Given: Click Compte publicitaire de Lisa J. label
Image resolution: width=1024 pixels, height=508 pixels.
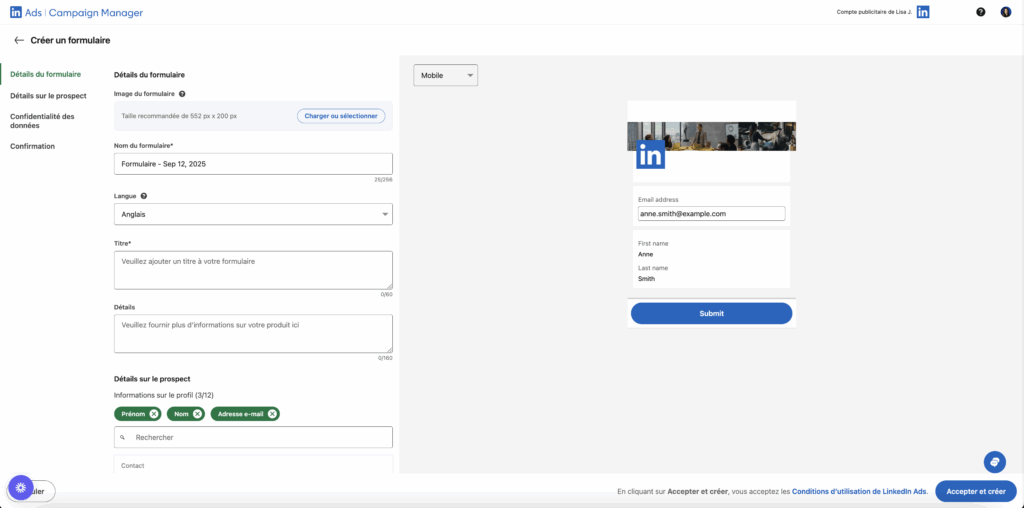Looking at the screenshot, I should [x=874, y=12].
